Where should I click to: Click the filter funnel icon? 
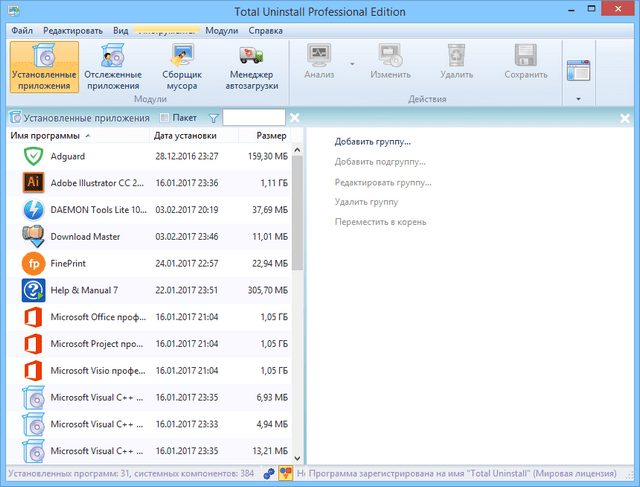coord(213,118)
